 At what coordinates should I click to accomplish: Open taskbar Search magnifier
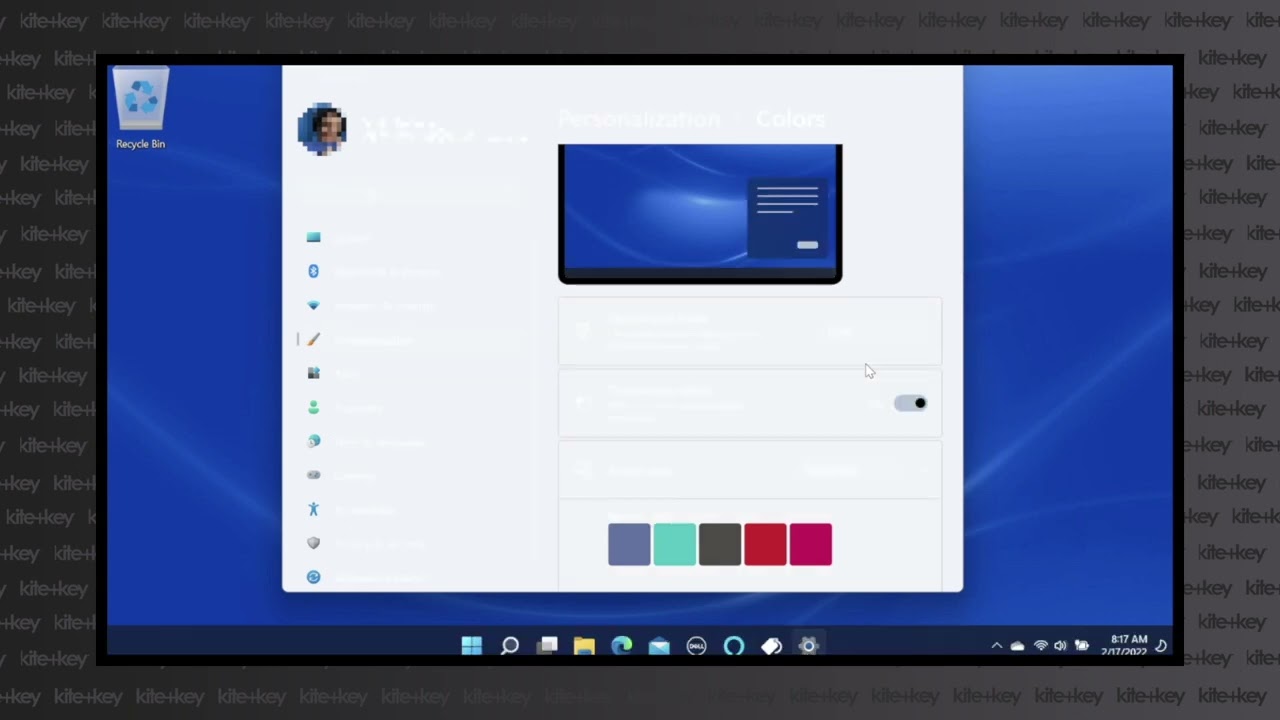pyautogui.click(x=509, y=646)
